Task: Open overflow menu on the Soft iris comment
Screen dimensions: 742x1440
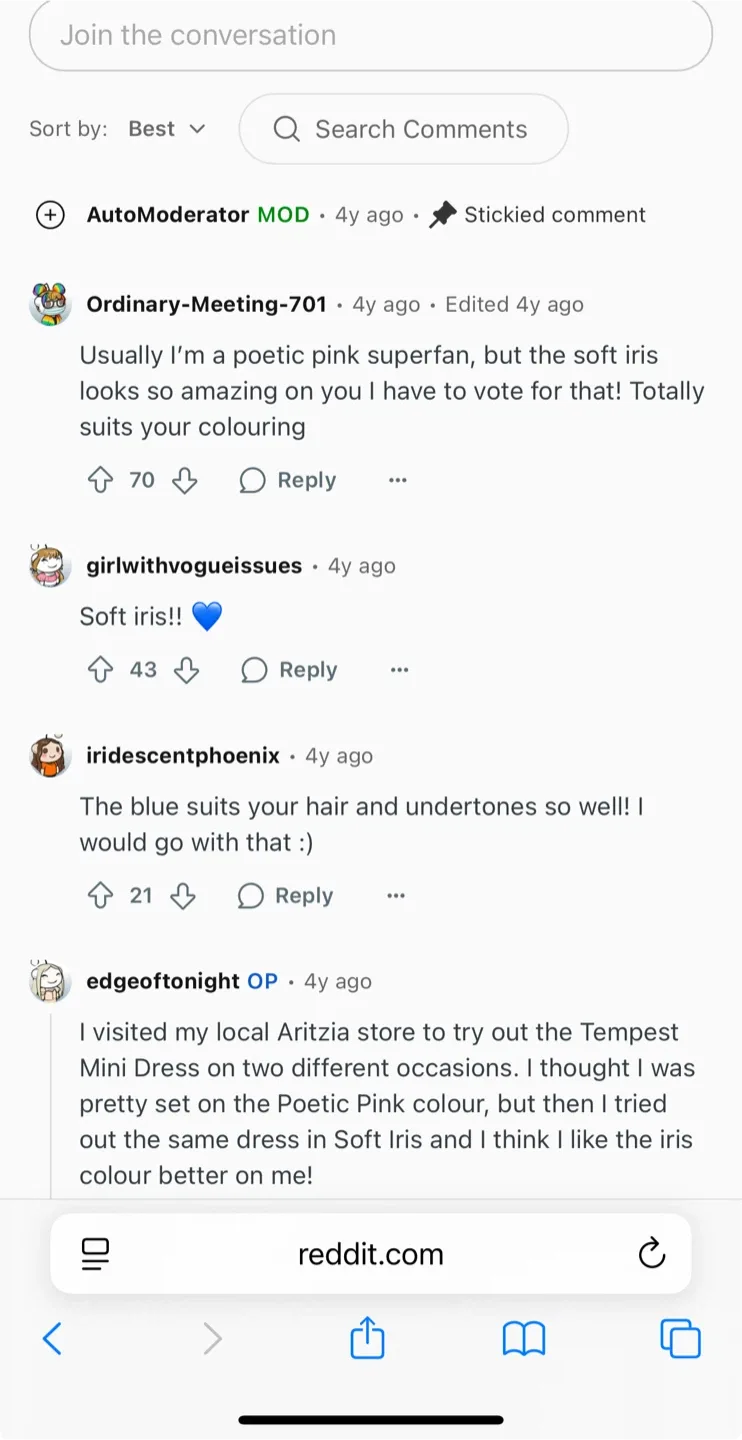Action: 399,670
